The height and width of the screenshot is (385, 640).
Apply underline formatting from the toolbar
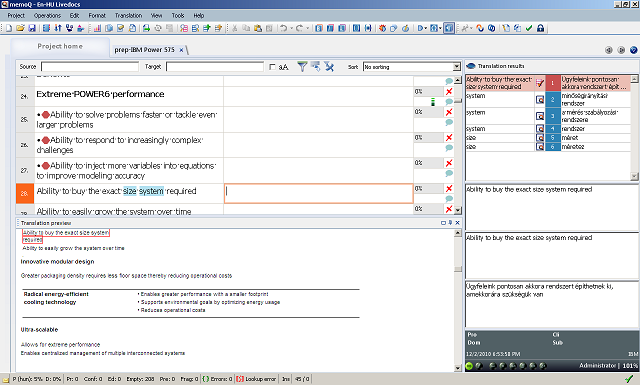342,28
